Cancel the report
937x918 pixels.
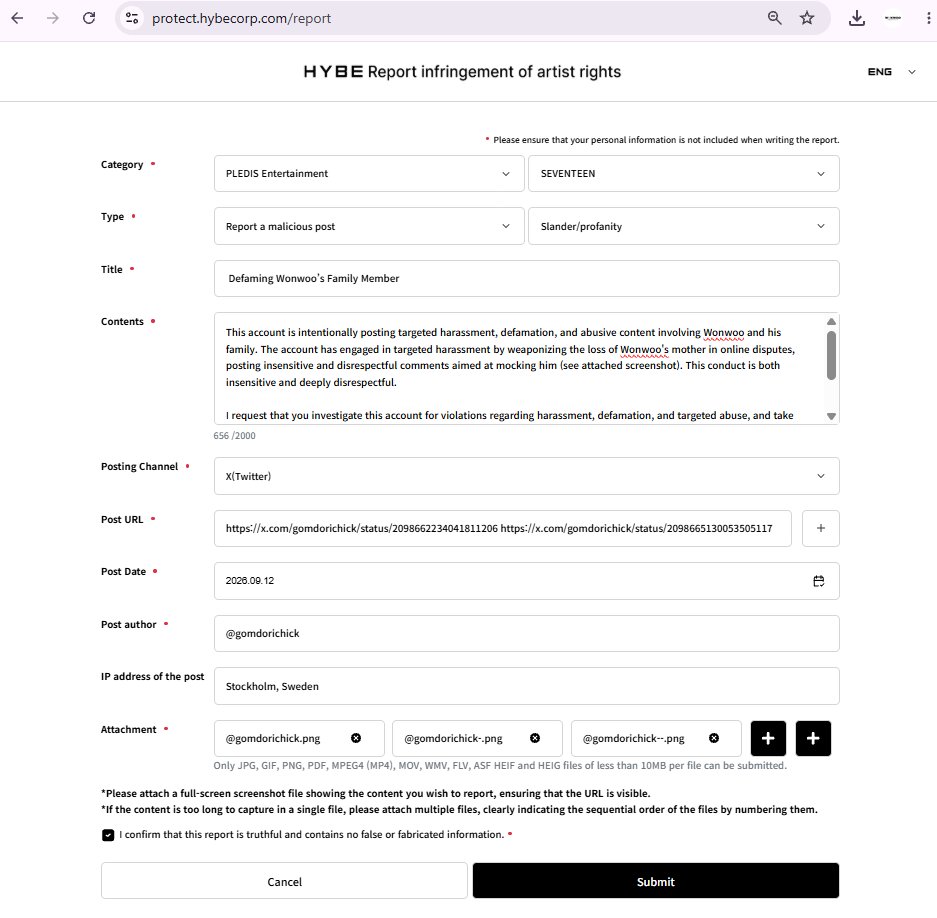pos(284,880)
